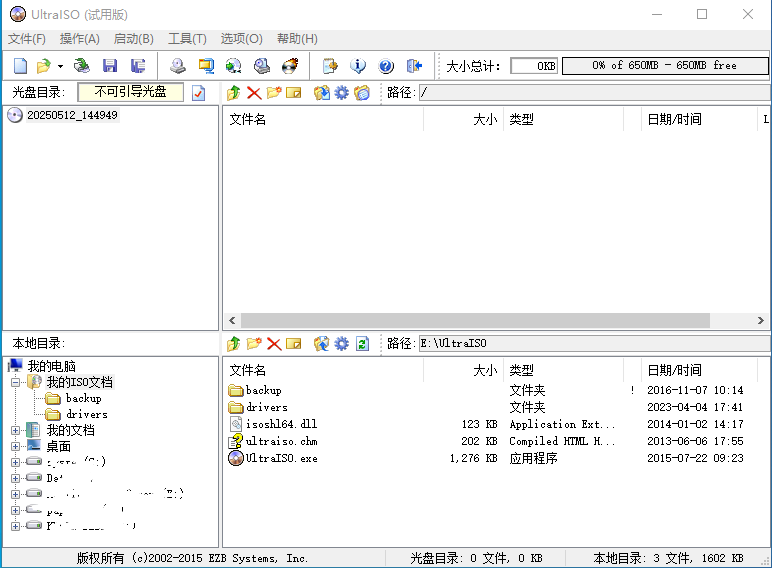
Task: Open an existing ISO file
Action: point(44,65)
